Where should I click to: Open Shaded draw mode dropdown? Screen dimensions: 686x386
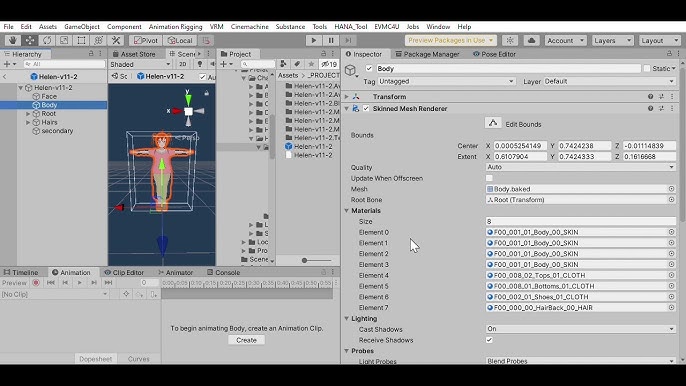(140, 64)
